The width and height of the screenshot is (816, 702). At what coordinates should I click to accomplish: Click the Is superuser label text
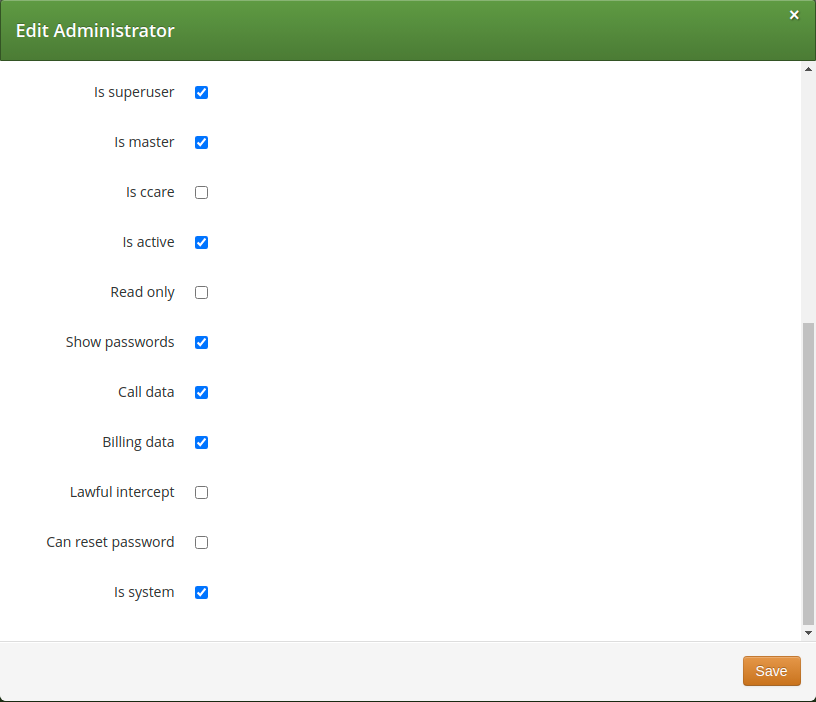click(134, 92)
